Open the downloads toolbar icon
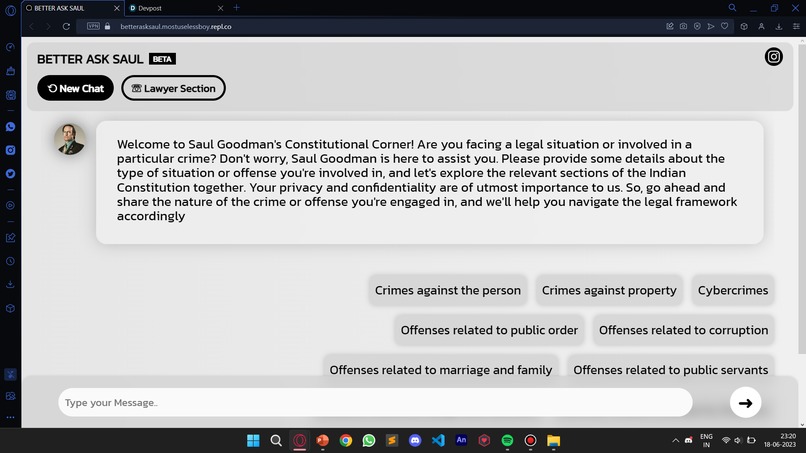Viewport: 806px width, 453px height. [779, 26]
